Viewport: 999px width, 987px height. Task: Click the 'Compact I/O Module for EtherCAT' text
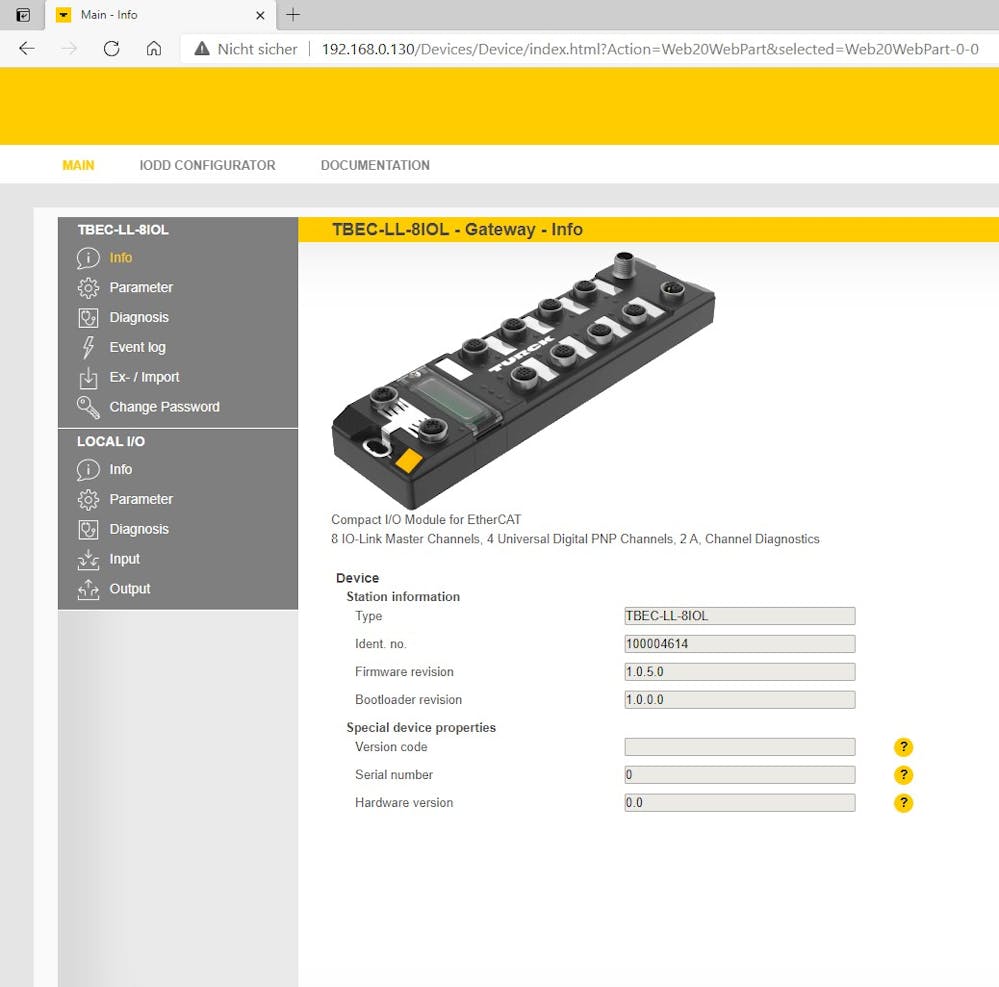pos(426,520)
